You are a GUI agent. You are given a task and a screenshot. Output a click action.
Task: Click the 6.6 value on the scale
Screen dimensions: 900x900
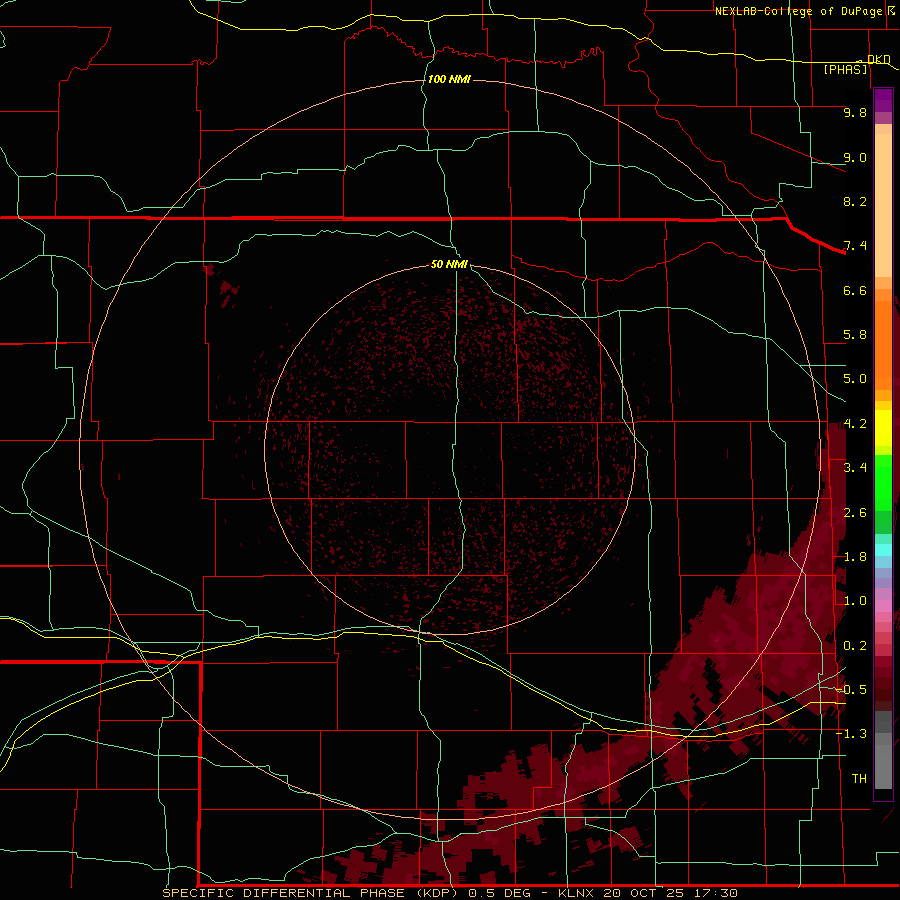[x=855, y=290]
